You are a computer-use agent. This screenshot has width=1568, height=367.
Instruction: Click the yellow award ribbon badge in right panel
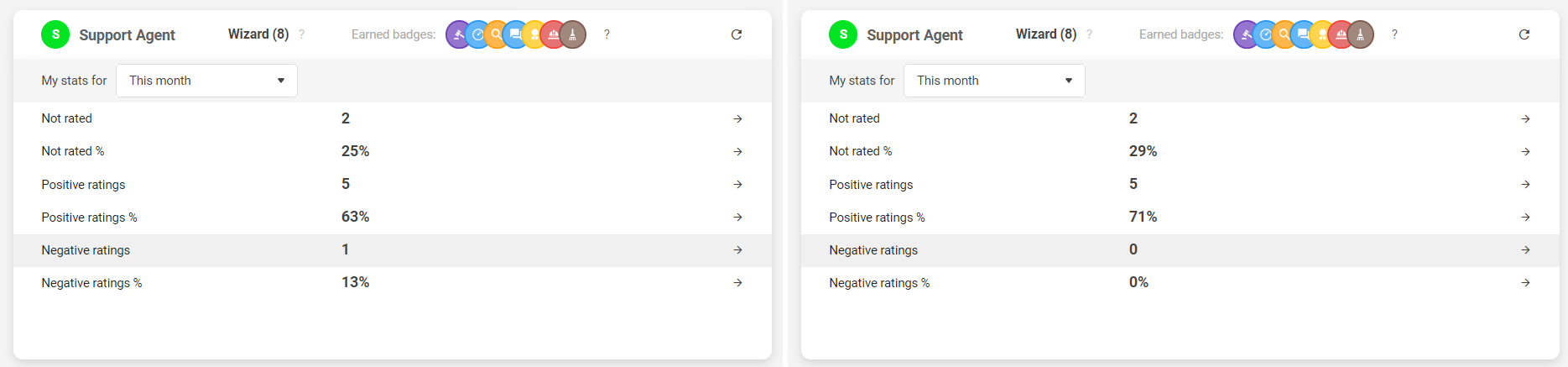1322,34
